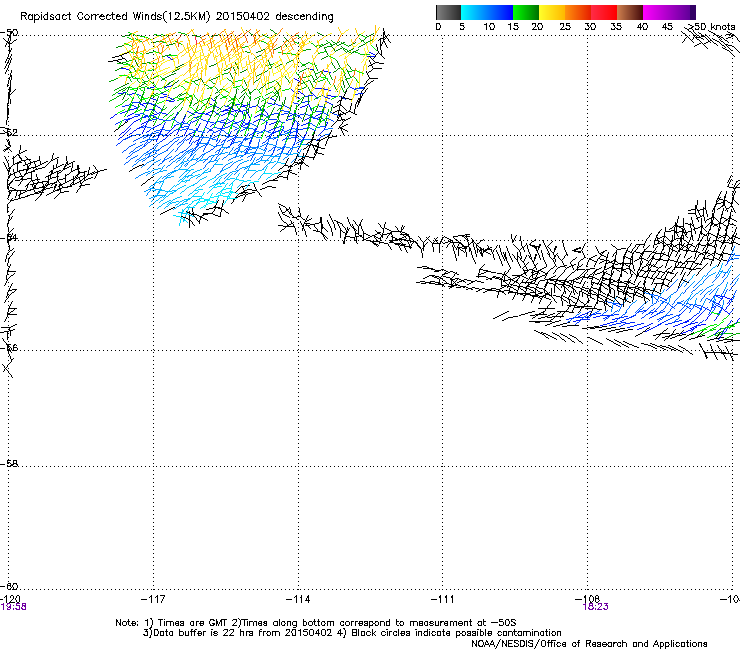
Task: Click the yellow 20-25 knots legend swatch
Action: click(x=552, y=12)
